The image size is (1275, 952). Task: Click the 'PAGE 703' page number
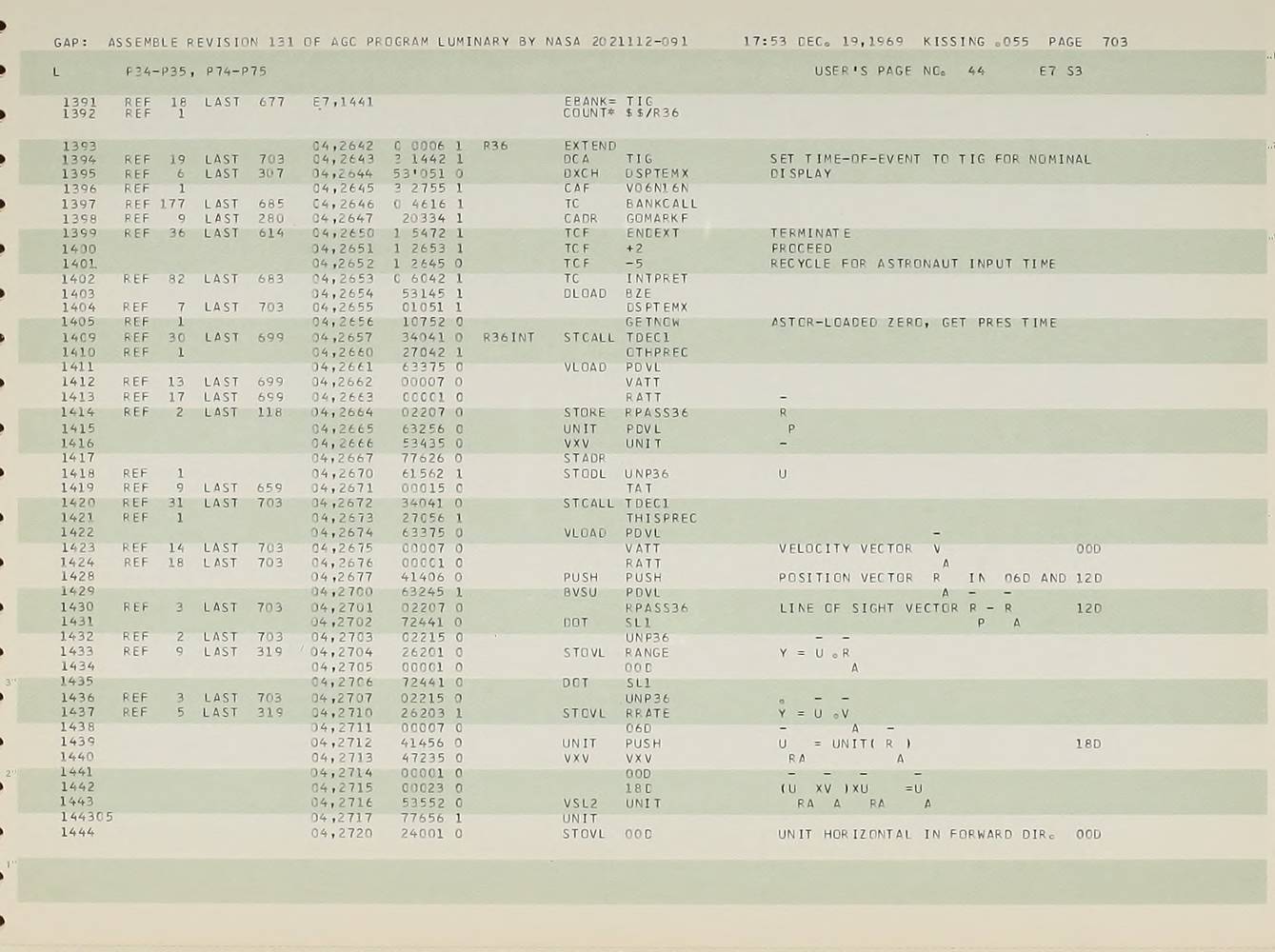(1088, 42)
